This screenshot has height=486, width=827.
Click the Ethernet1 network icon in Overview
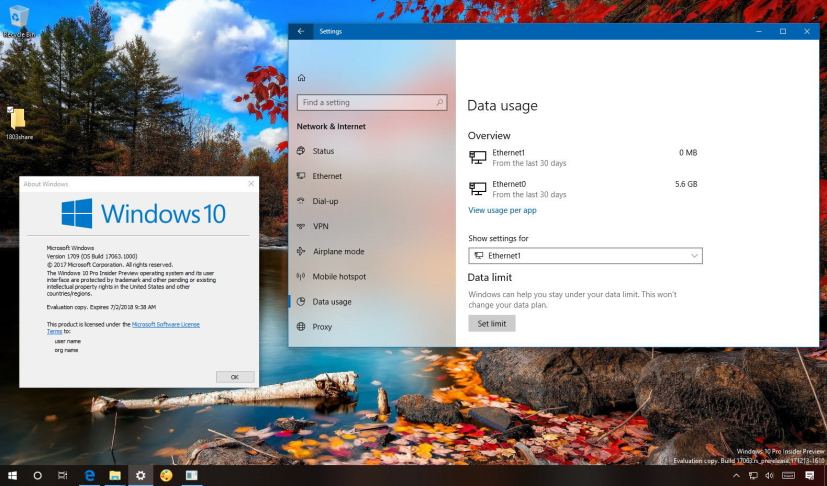477,157
